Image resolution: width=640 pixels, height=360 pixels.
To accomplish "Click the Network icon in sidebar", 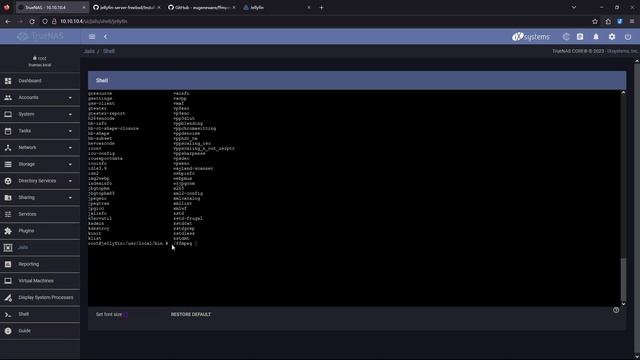I will tap(8, 148).
